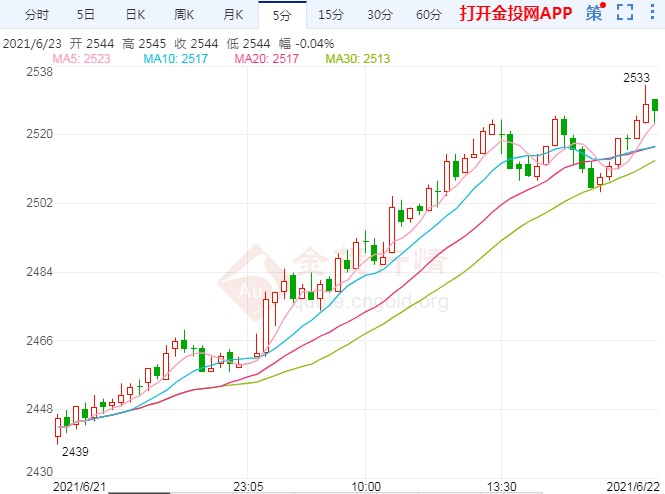This screenshot has height=494, width=665.
Task: Click the 13:30 time axis label
Action: 502,487
